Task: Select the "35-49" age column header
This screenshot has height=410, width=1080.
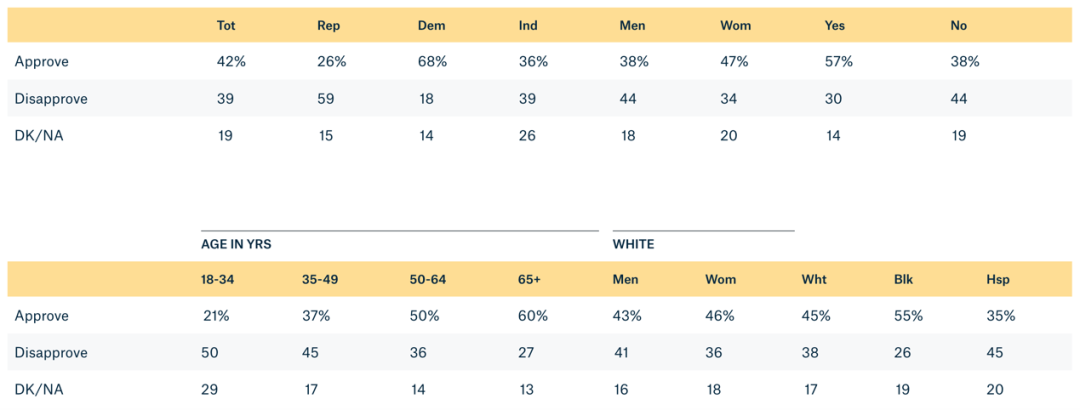Action: click(320, 279)
